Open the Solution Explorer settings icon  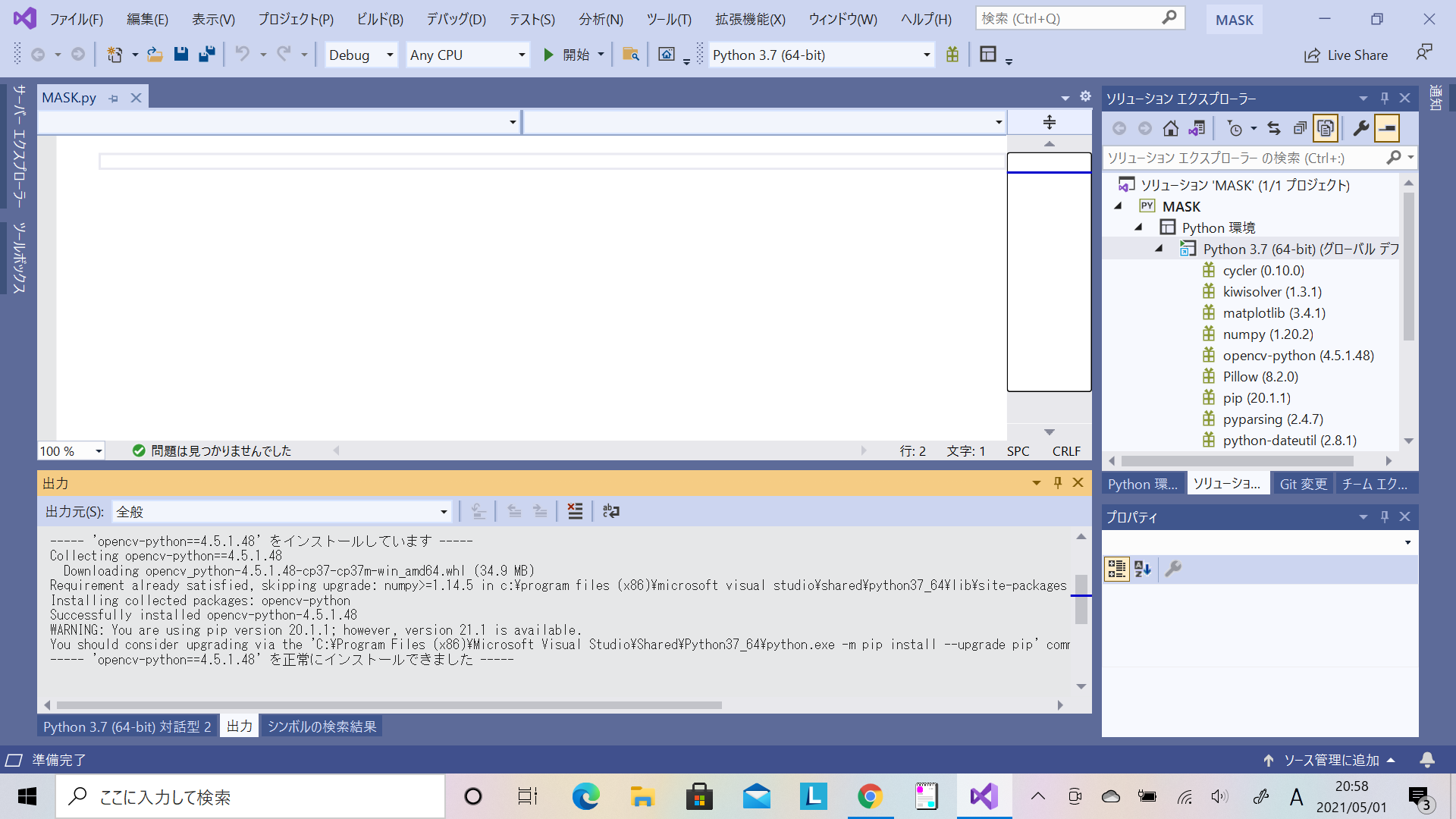tap(1360, 128)
